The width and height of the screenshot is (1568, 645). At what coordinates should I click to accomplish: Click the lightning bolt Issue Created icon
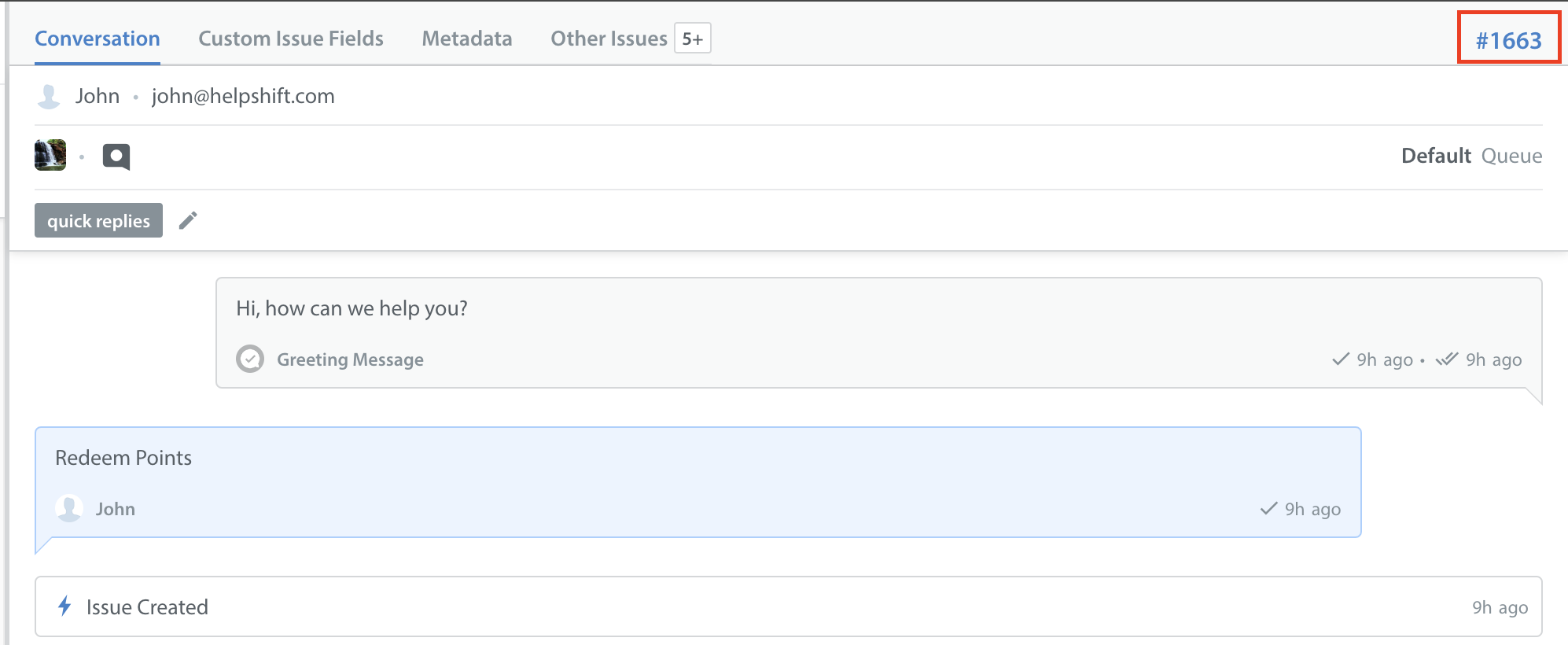(x=65, y=606)
